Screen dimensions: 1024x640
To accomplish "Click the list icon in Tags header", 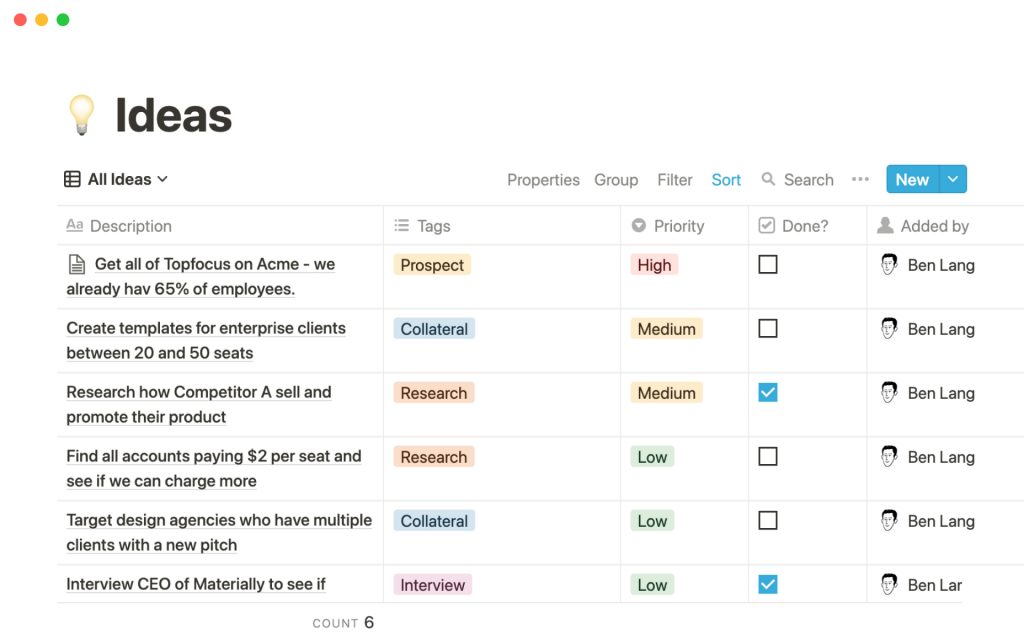I will coord(402,225).
